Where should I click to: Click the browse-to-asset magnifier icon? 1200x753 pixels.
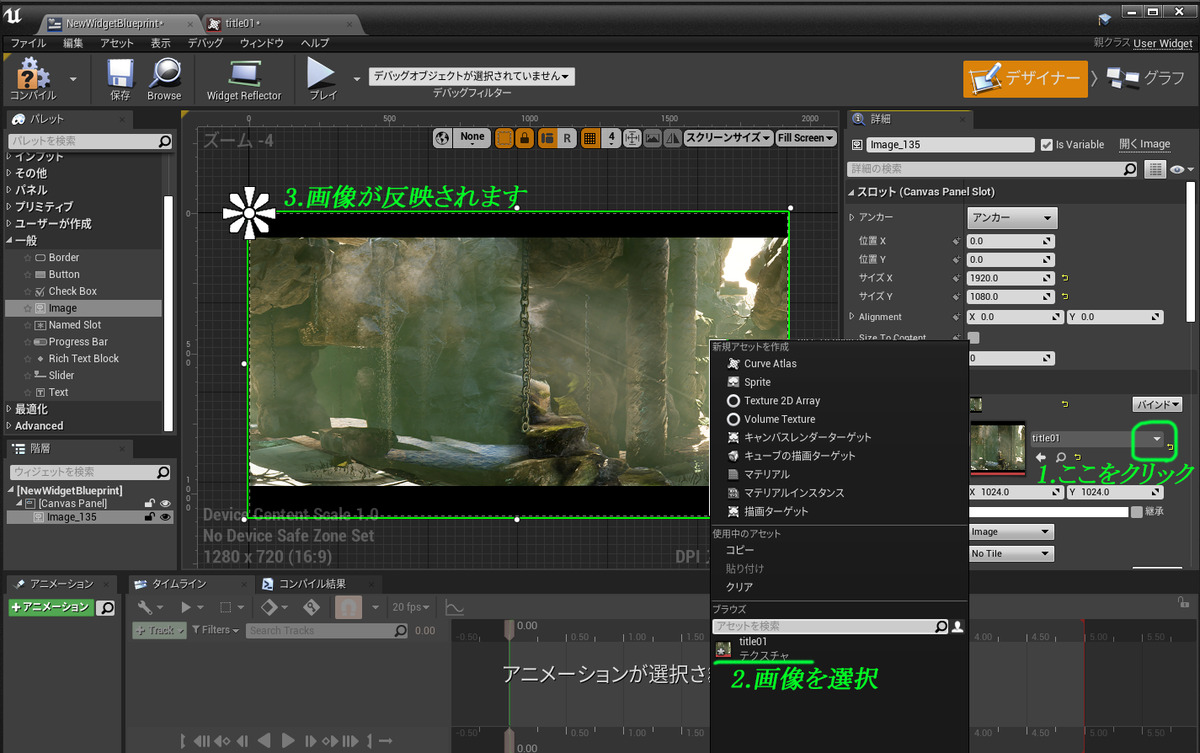pos(1061,457)
